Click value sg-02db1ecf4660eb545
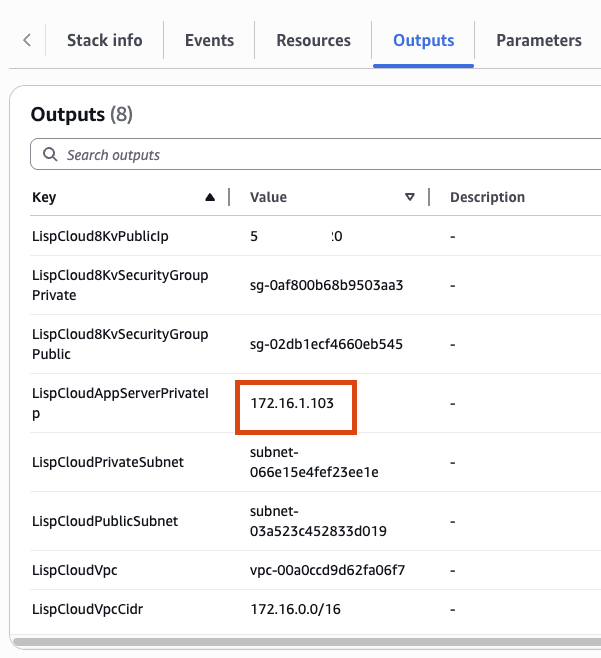 click(326, 344)
